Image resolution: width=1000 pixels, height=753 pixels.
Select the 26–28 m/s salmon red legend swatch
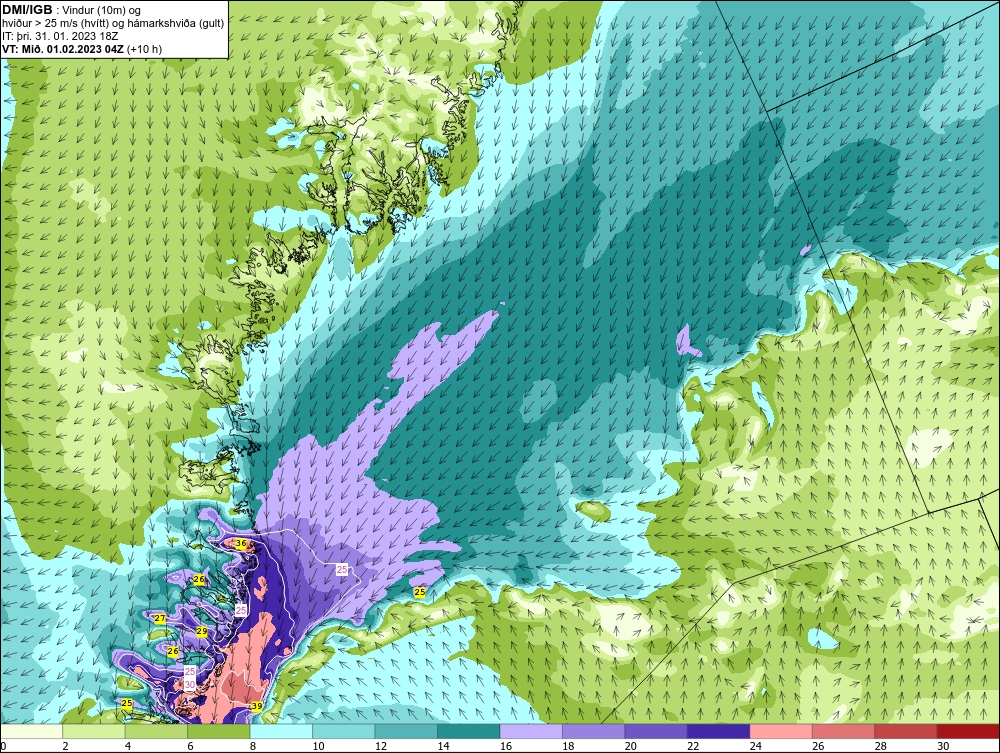(844, 731)
